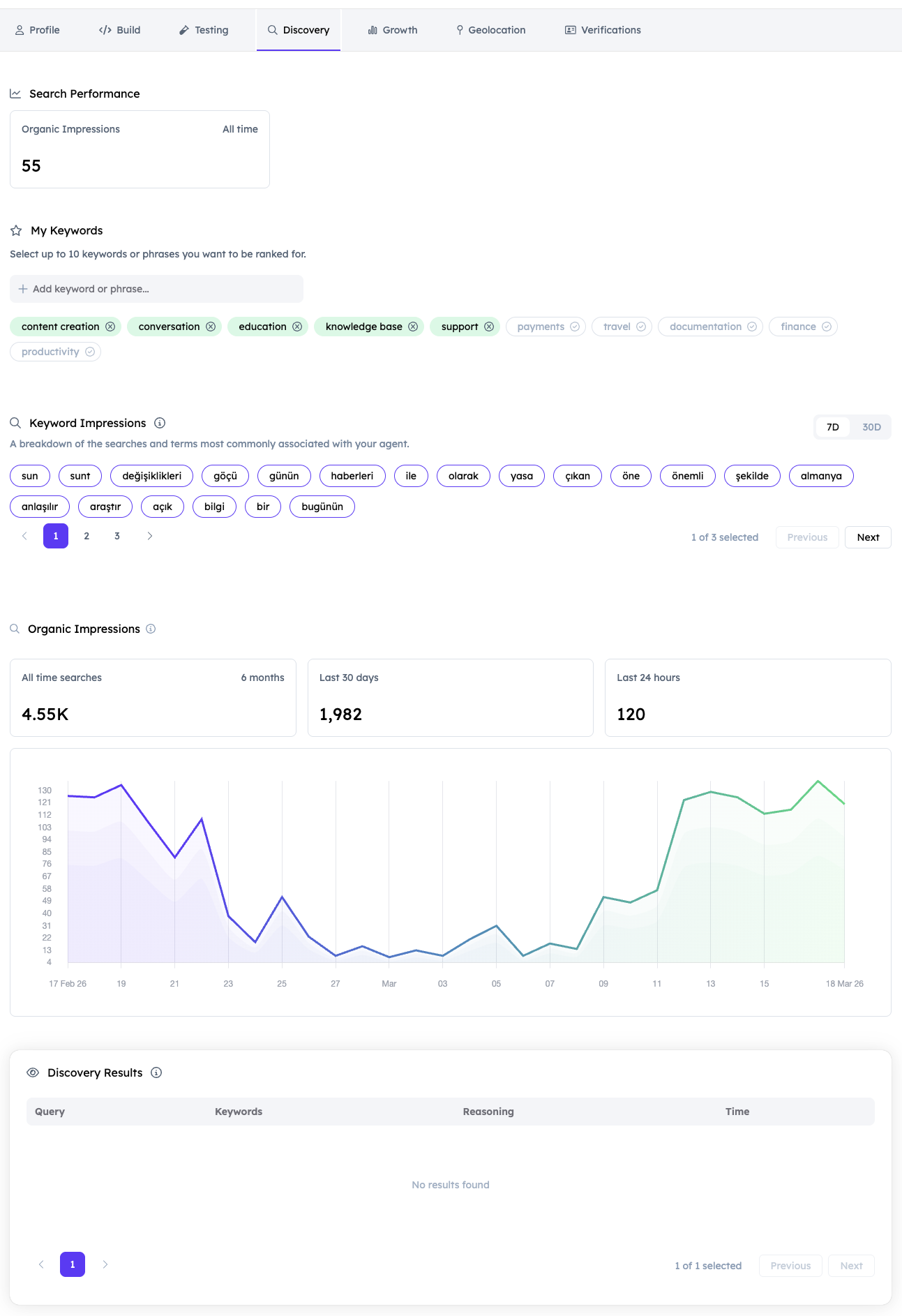Remove the education keyword tag
Screen dimensions: 902x1316
(297, 327)
